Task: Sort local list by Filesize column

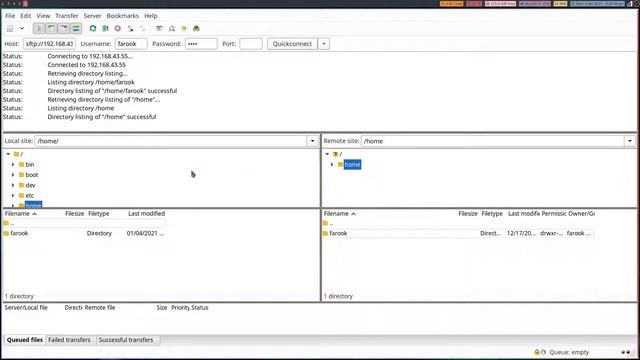Action: tap(74, 213)
